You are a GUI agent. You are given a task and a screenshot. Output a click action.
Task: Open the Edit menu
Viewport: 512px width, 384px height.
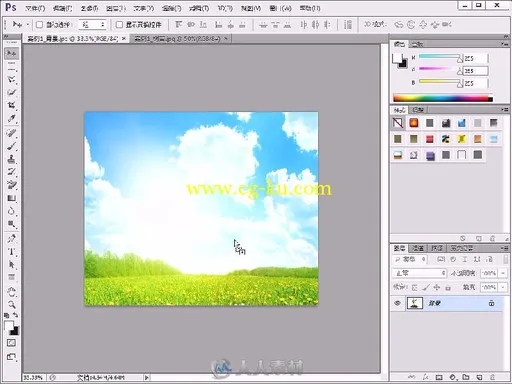point(62,8)
